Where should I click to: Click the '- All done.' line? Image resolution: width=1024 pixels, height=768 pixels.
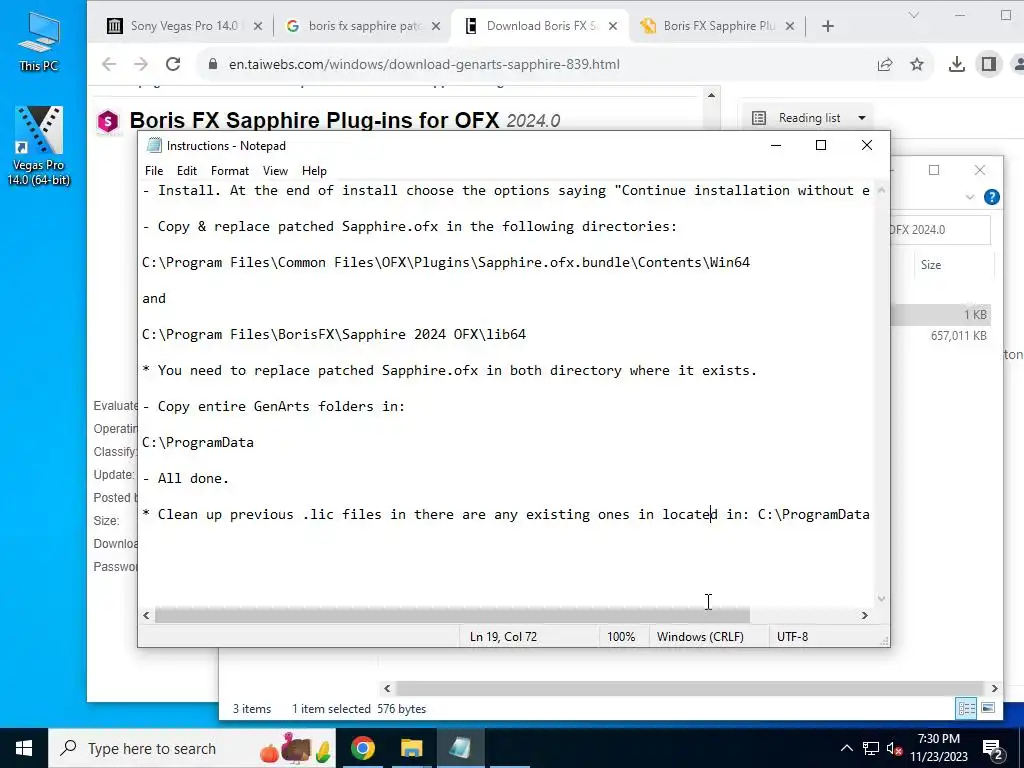(x=185, y=478)
